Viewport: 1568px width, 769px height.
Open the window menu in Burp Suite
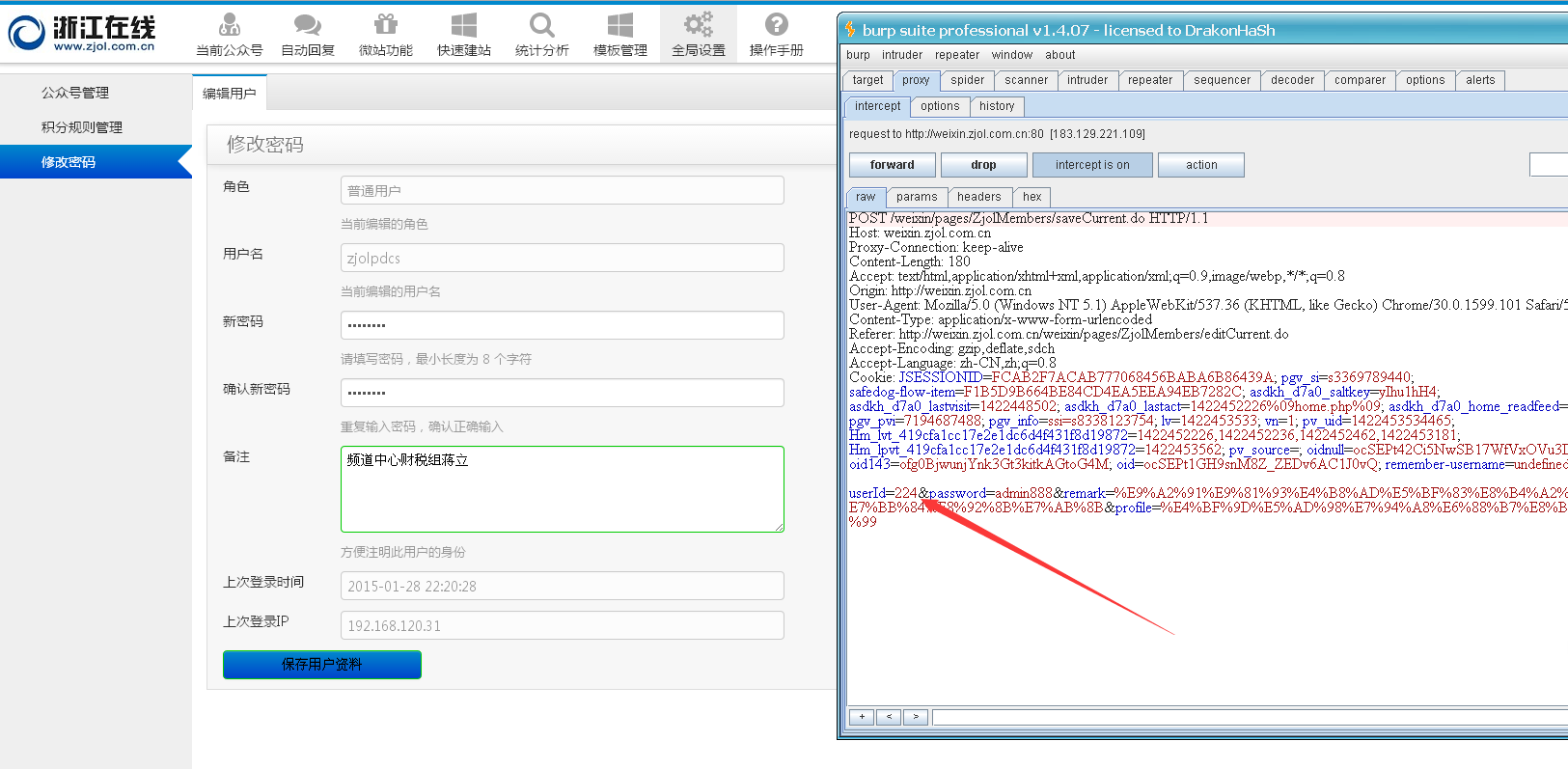tap(1012, 55)
